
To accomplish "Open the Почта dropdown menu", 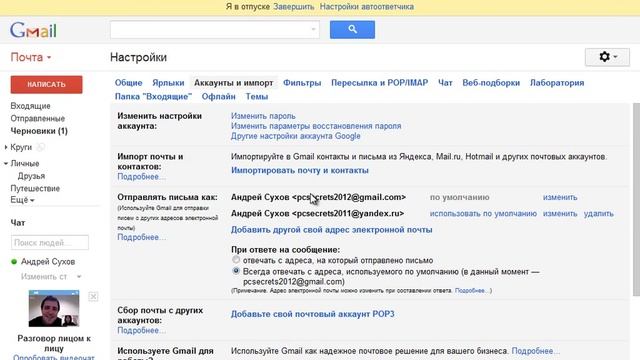I will tap(31, 57).
